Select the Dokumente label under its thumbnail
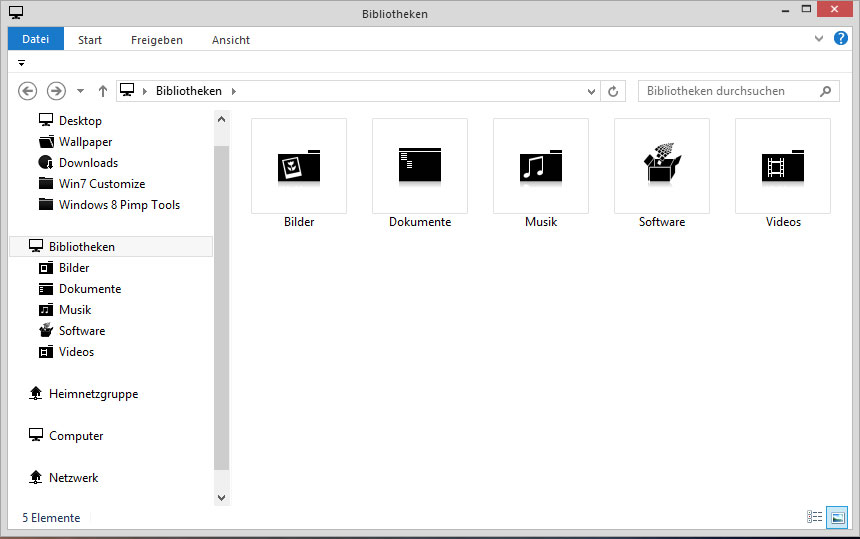Screen dimensions: 860x539 click(x=420, y=222)
